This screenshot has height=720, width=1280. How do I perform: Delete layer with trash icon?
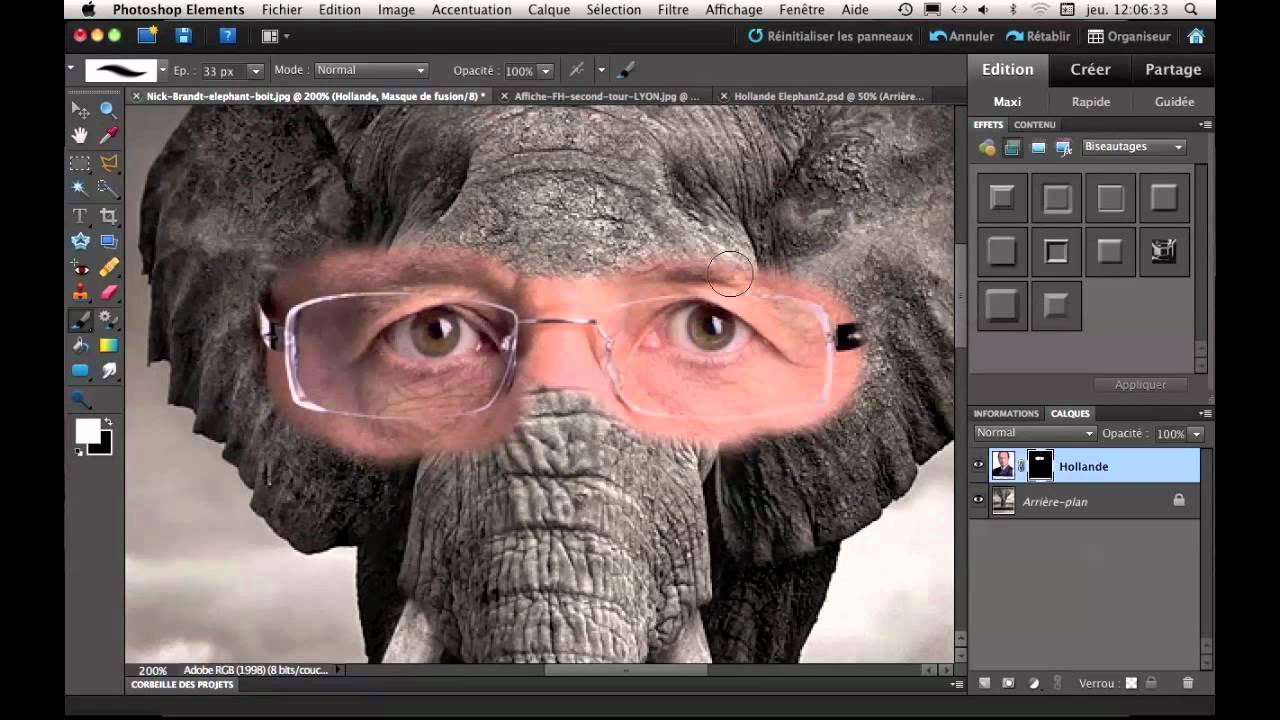tap(1188, 683)
